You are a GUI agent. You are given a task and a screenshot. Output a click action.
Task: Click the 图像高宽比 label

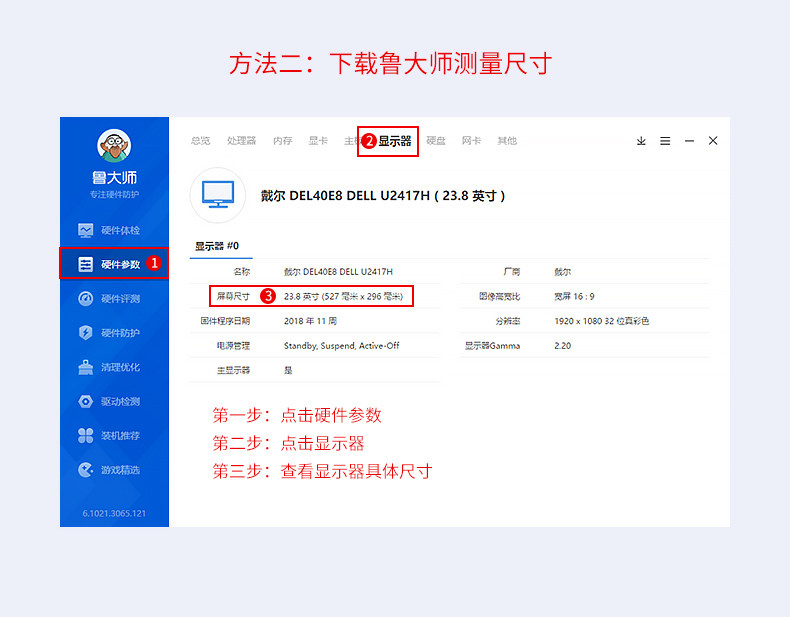coord(499,296)
